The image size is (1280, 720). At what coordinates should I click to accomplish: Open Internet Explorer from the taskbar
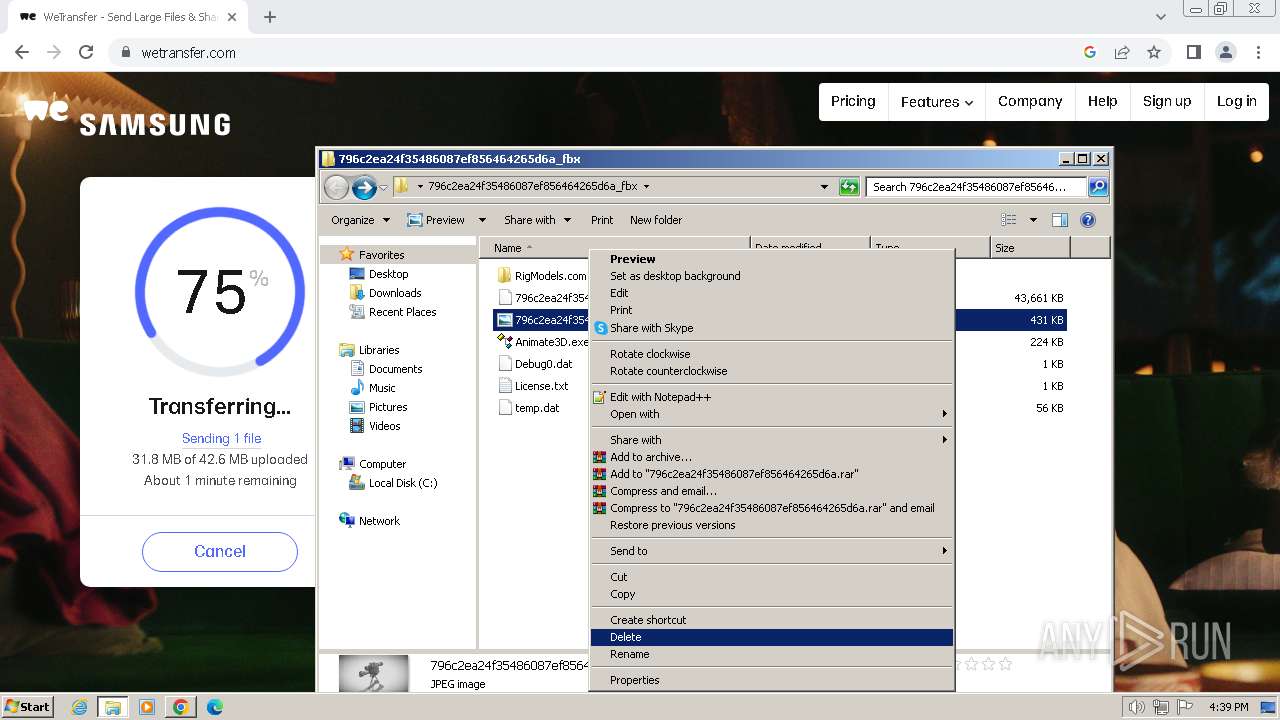click(x=80, y=707)
